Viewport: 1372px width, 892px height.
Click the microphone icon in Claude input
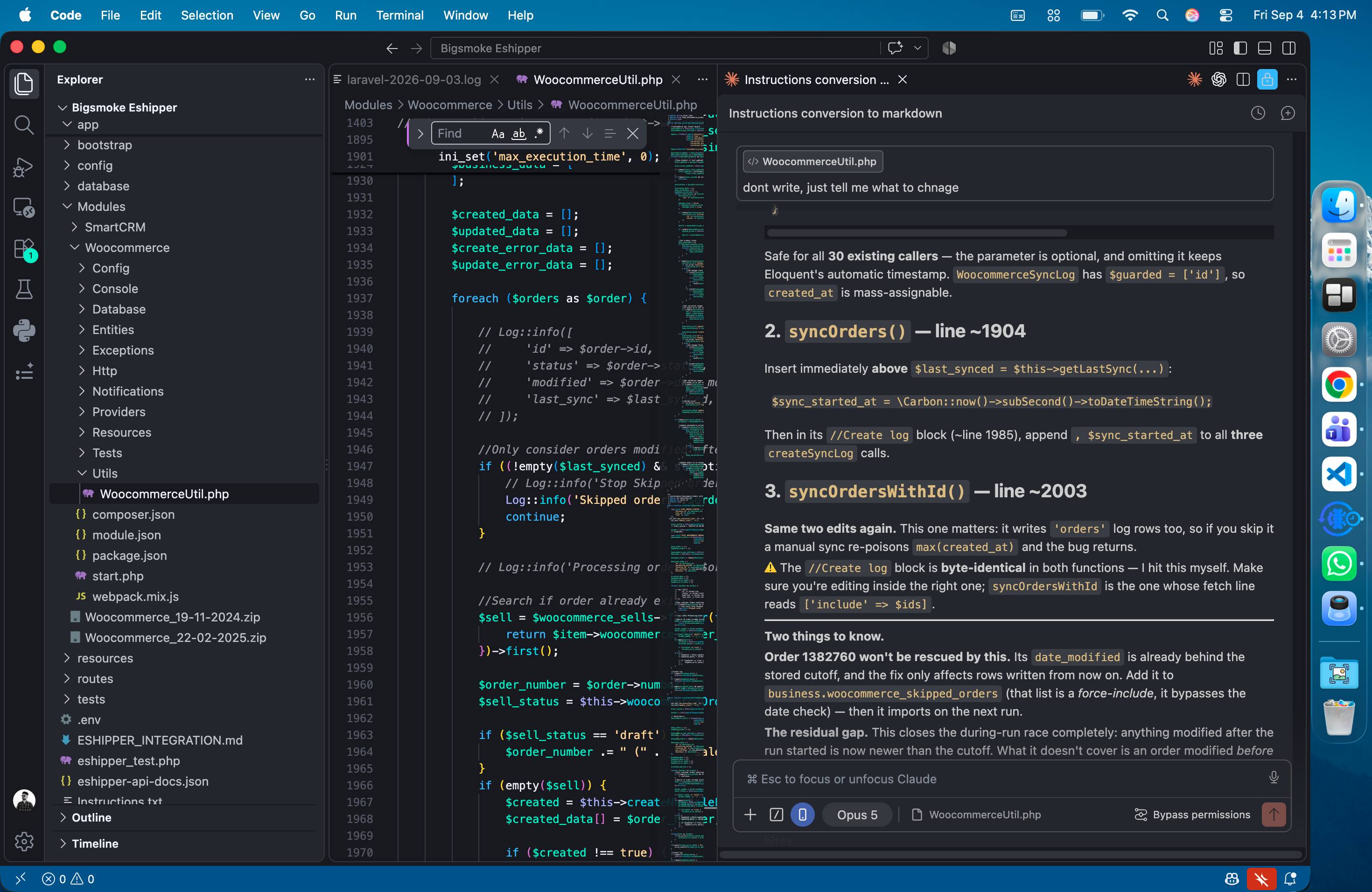1274,778
